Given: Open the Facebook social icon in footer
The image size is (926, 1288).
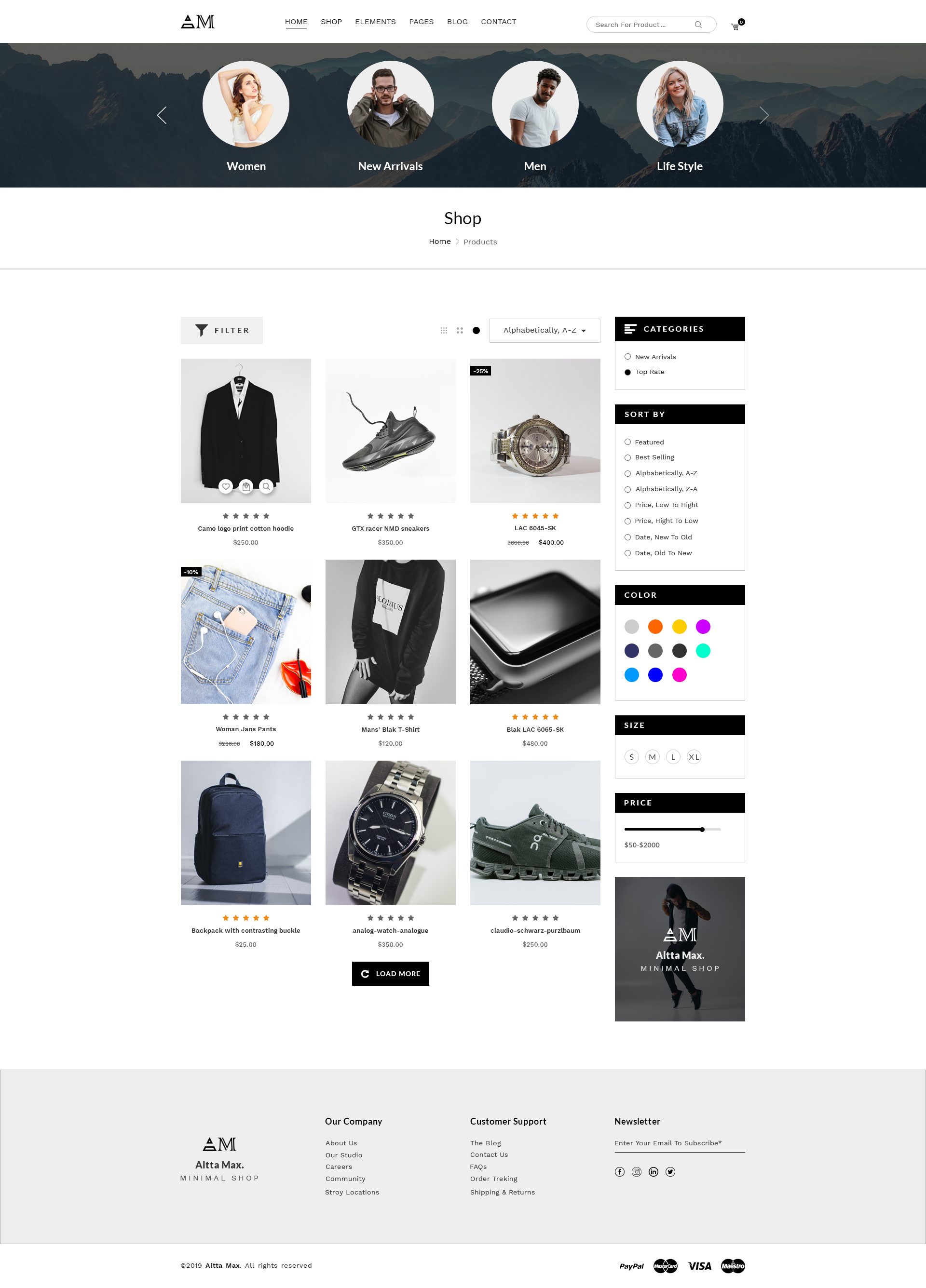Looking at the screenshot, I should point(620,1171).
